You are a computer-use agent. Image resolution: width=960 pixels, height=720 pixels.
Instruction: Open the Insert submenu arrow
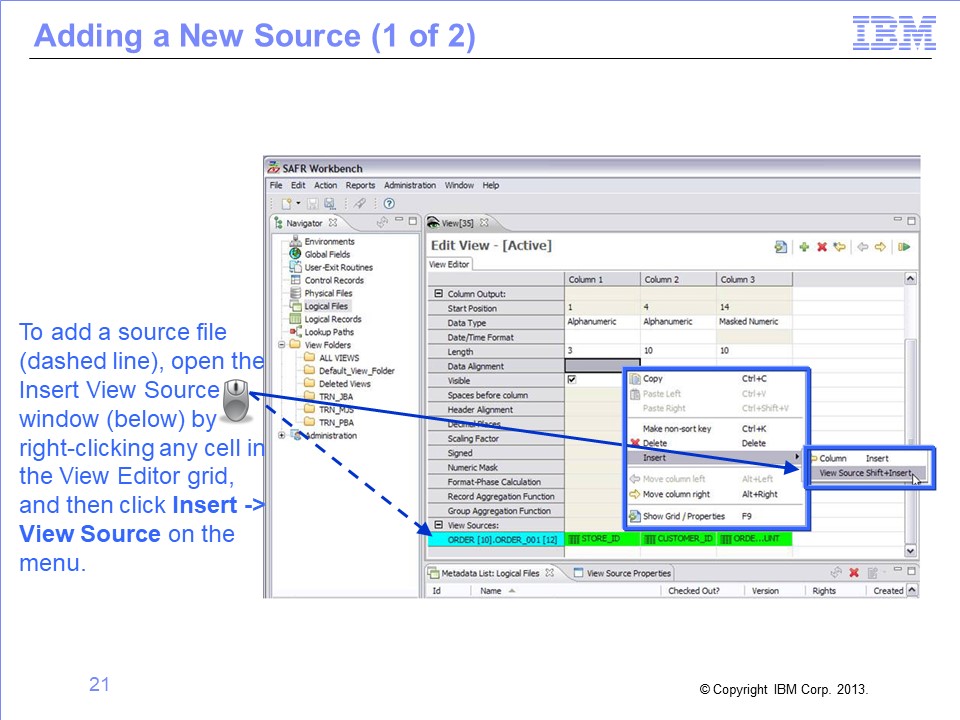click(x=797, y=457)
